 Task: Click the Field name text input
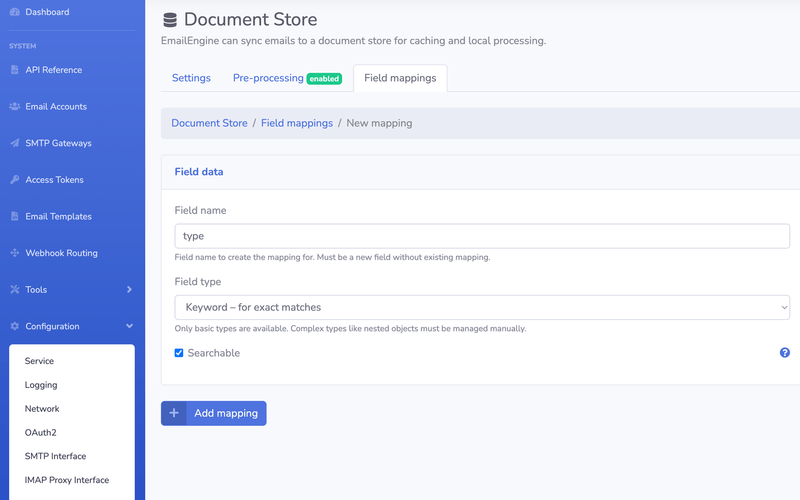pyautogui.click(x=482, y=236)
